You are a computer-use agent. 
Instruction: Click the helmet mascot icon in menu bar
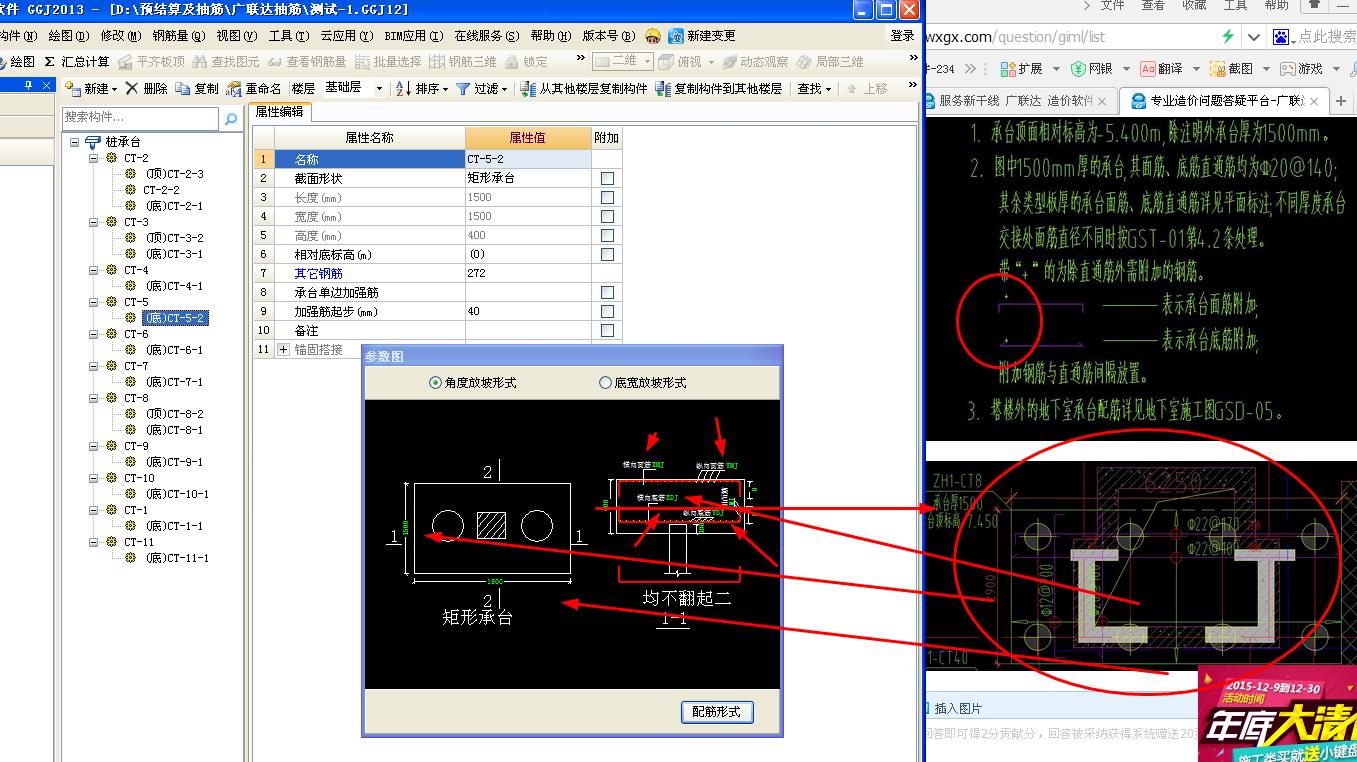click(653, 36)
